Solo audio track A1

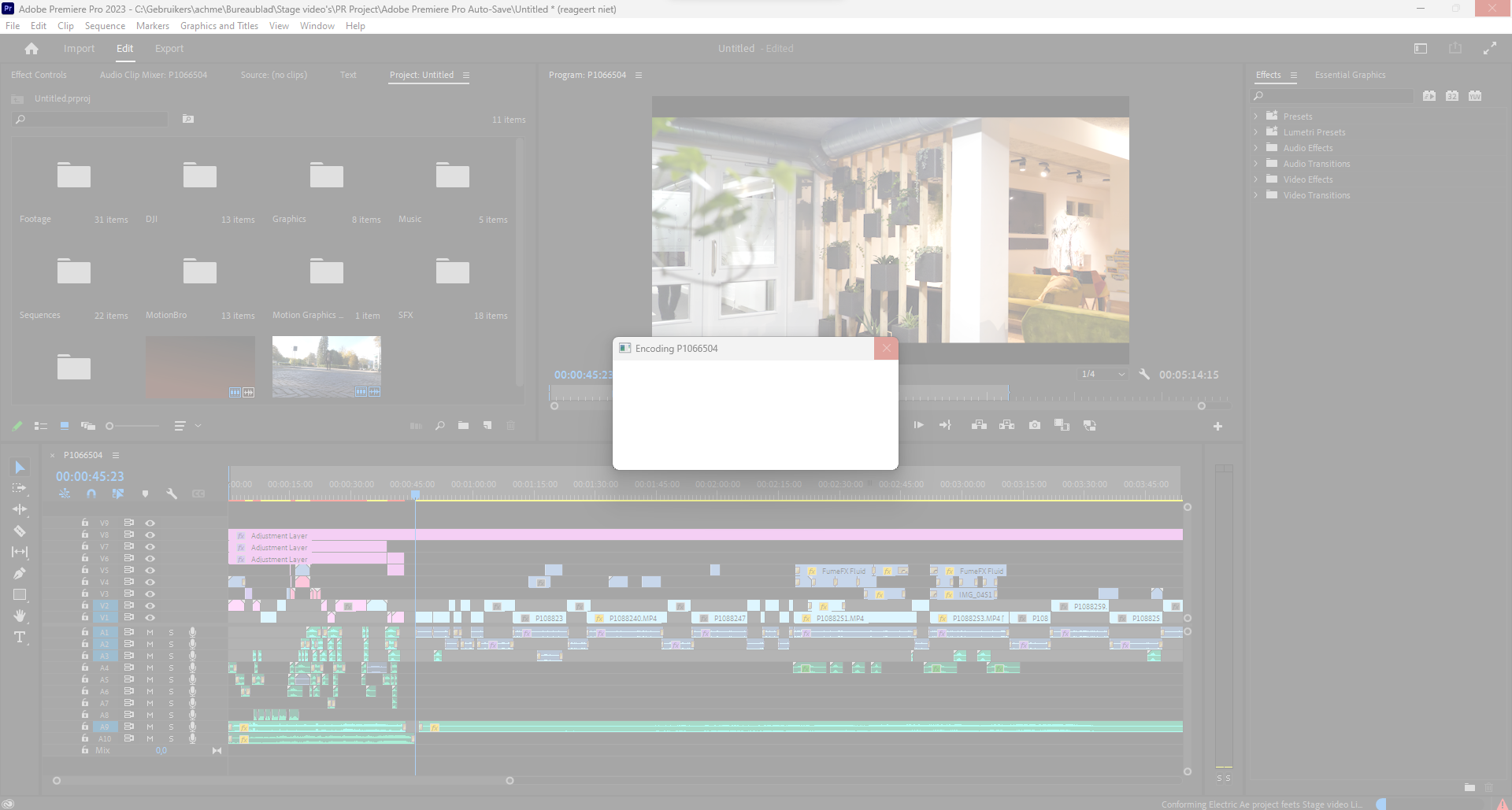coord(172,632)
